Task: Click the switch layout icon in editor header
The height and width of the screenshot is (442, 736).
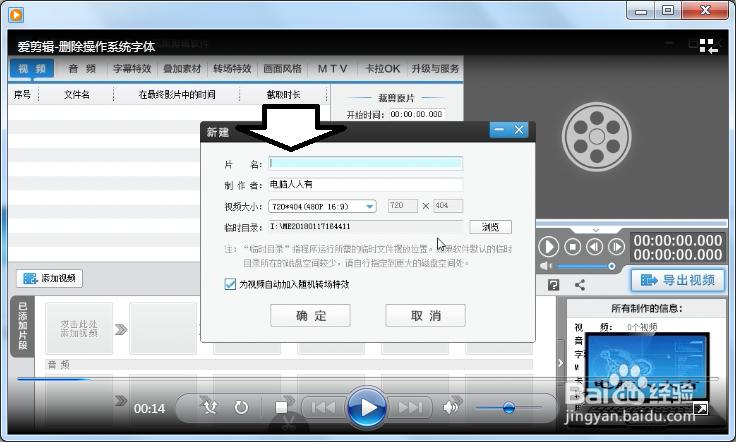Action: [709, 46]
